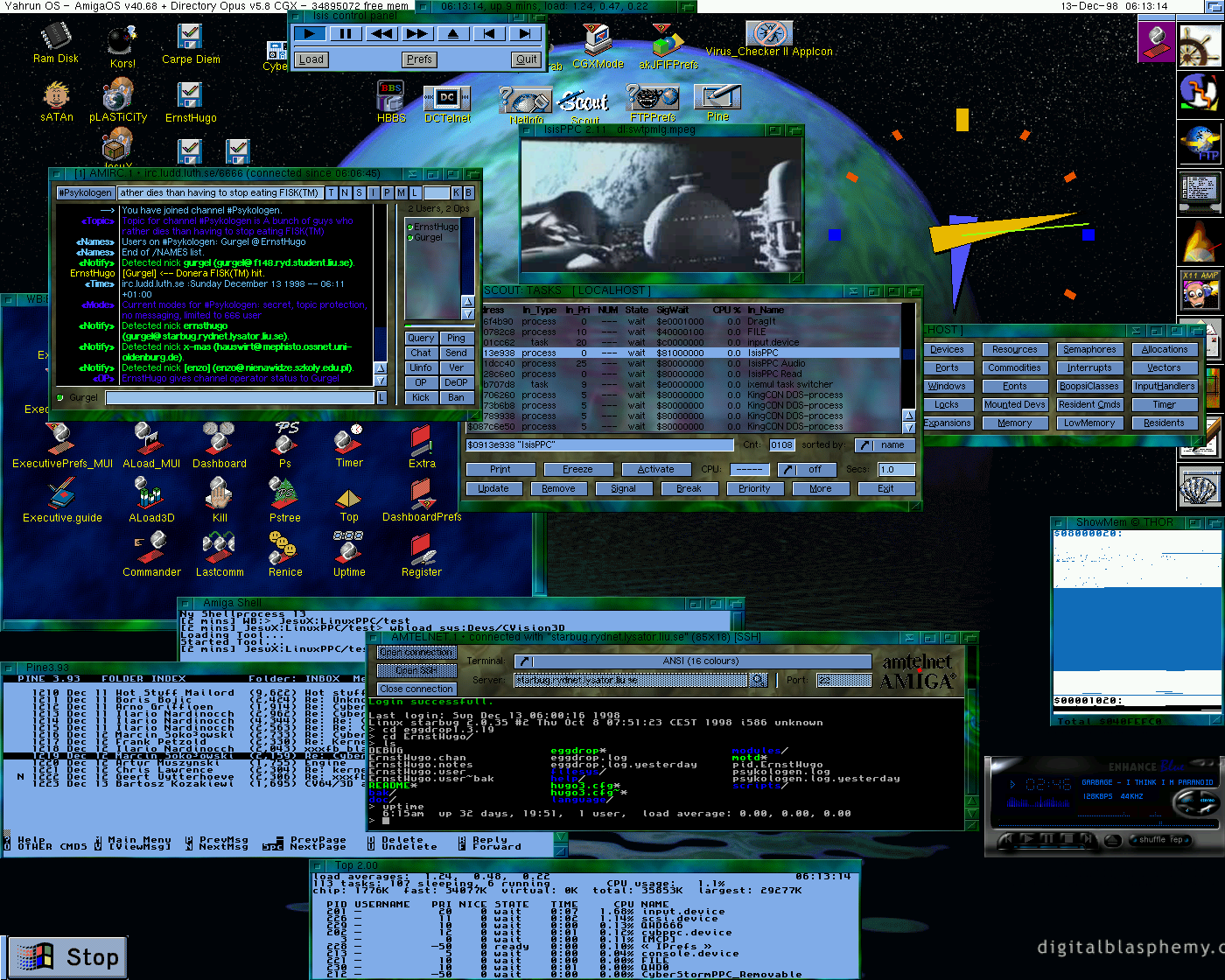Launch the CGXMode icon
This screenshot has height=980, width=1225.
(x=598, y=46)
